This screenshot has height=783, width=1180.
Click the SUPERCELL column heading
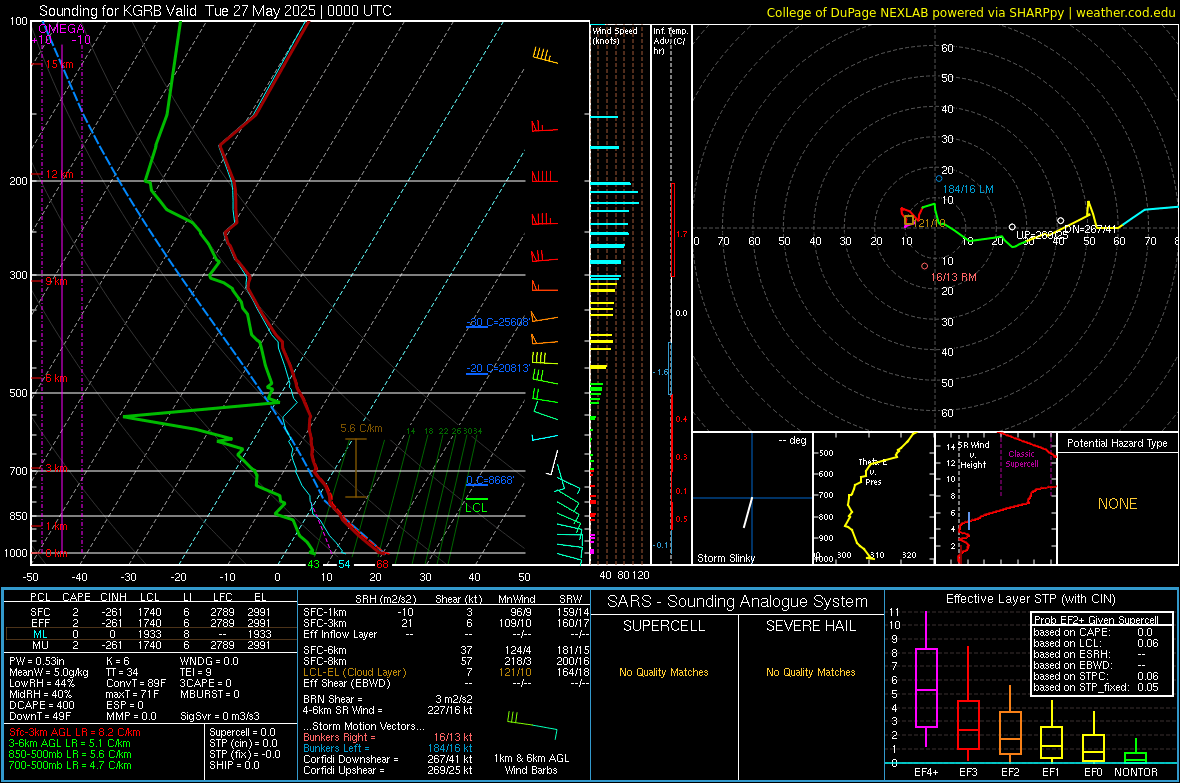[x=664, y=626]
